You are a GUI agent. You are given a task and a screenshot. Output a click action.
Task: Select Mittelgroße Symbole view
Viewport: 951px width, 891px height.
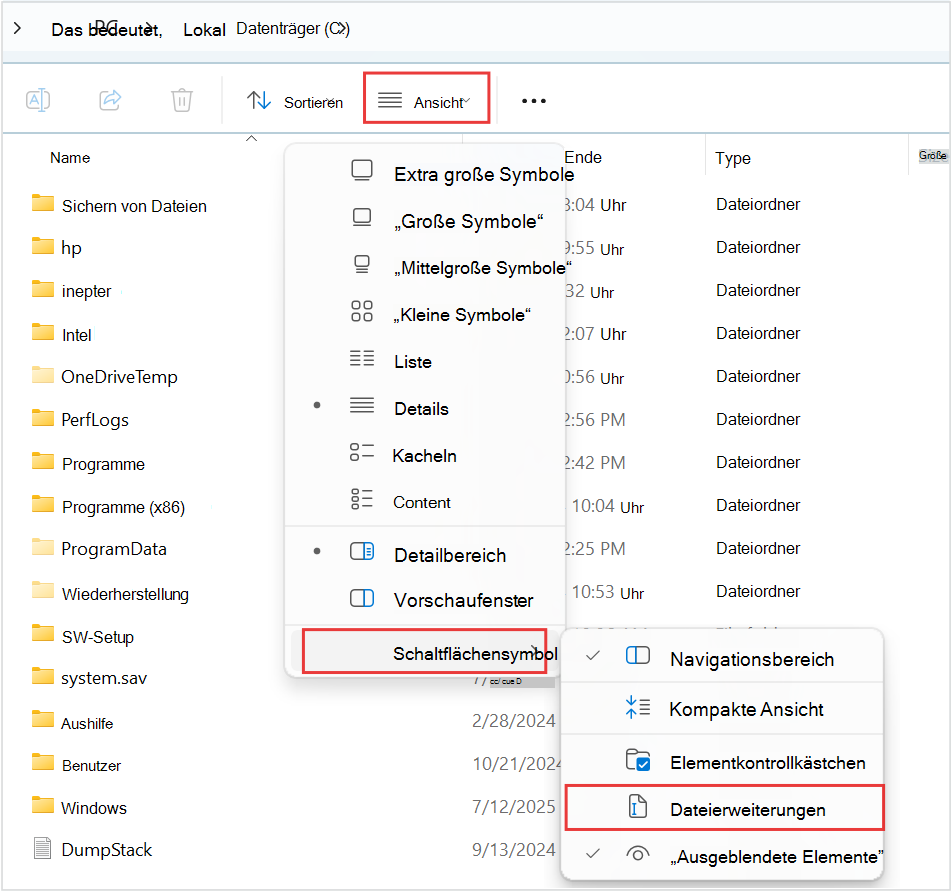click(x=425, y=267)
